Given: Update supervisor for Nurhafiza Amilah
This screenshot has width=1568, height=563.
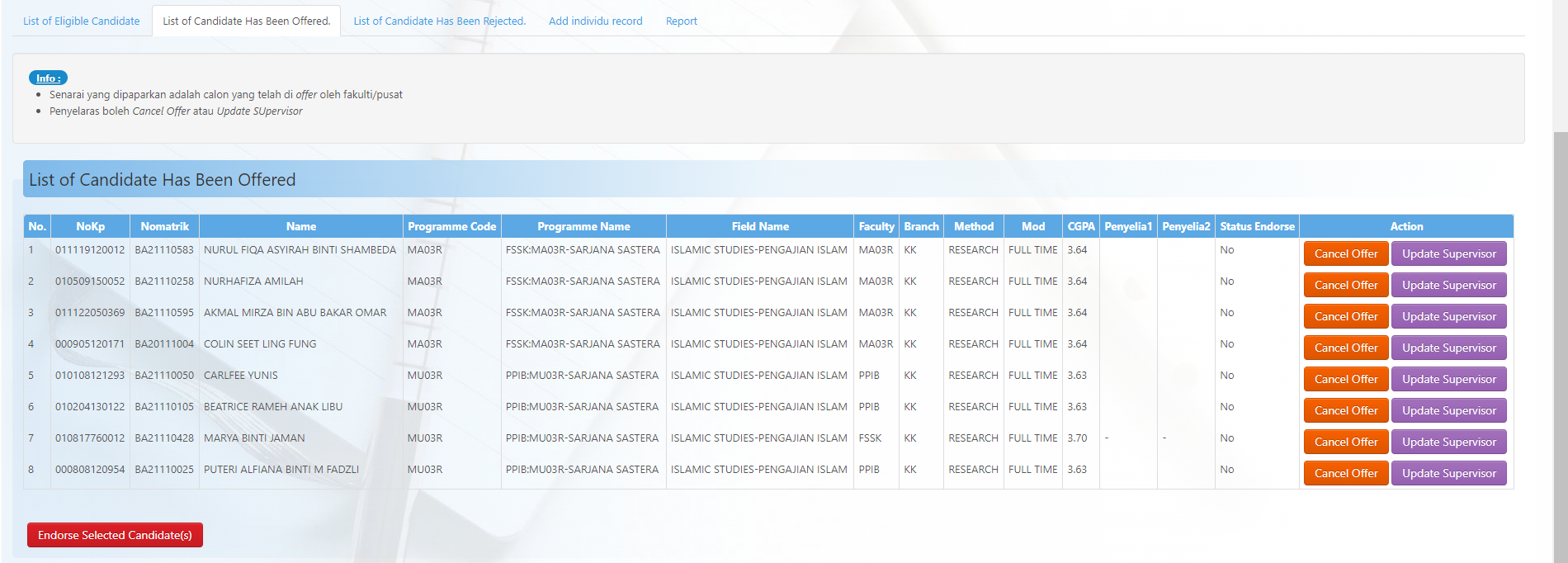Looking at the screenshot, I should (1448, 286).
